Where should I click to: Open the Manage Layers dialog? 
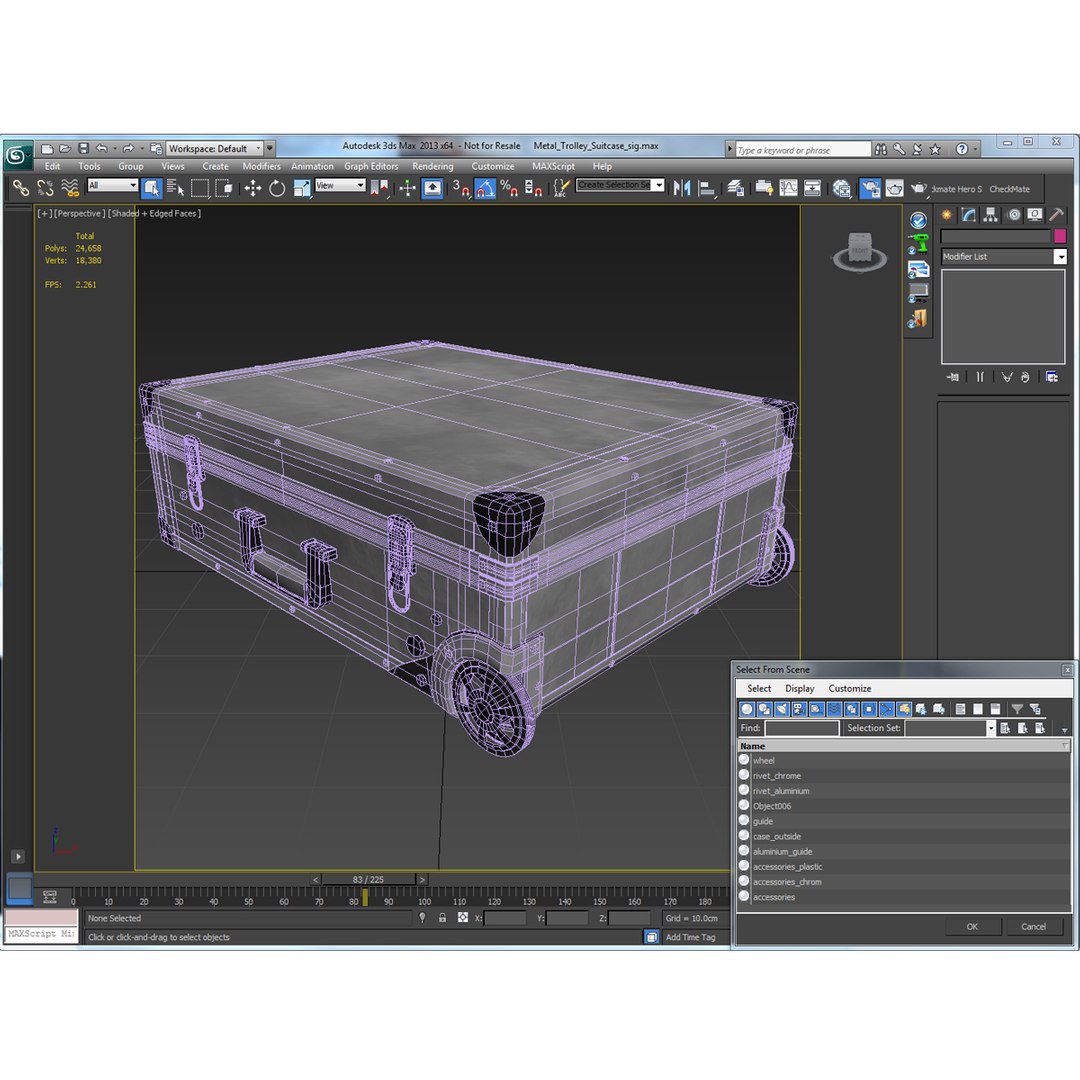click(736, 187)
